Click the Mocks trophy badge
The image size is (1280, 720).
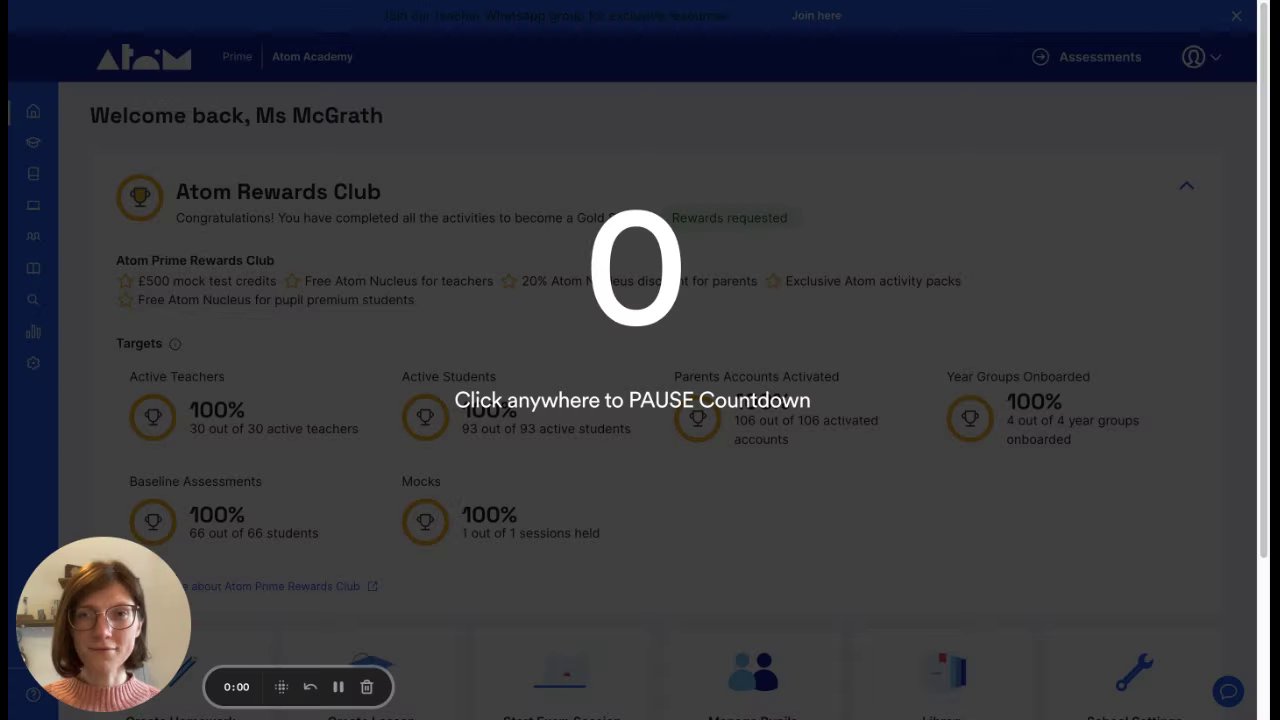click(x=425, y=522)
